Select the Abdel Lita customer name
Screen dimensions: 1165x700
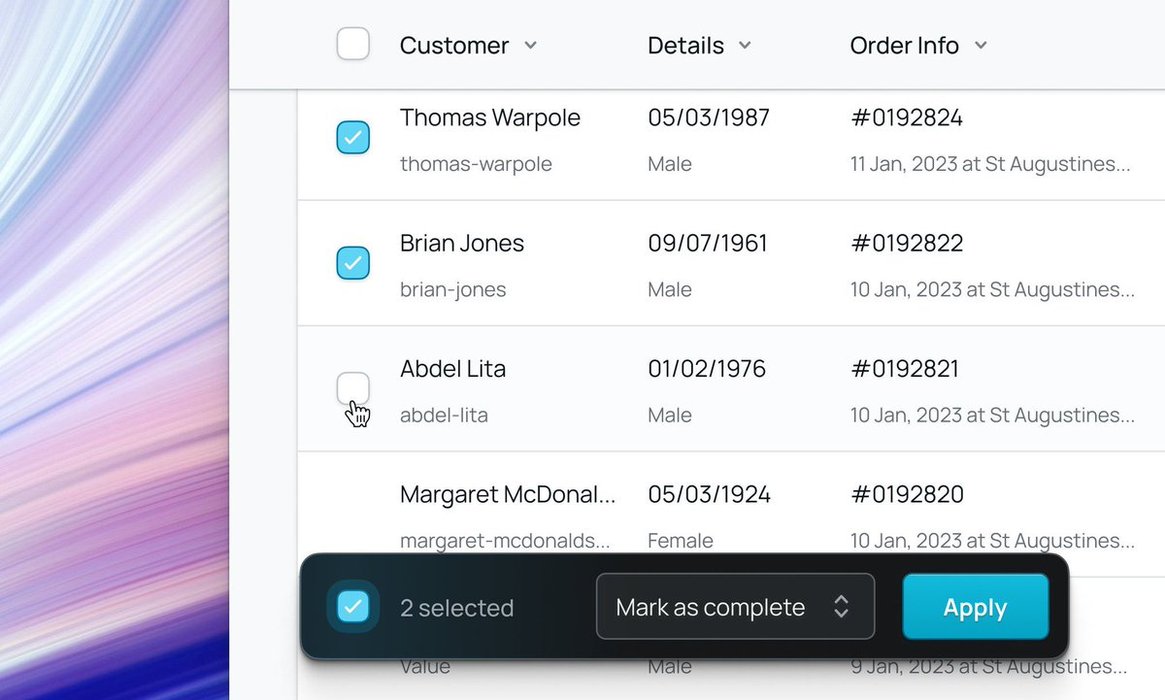pyautogui.click(x=453, y=369)
